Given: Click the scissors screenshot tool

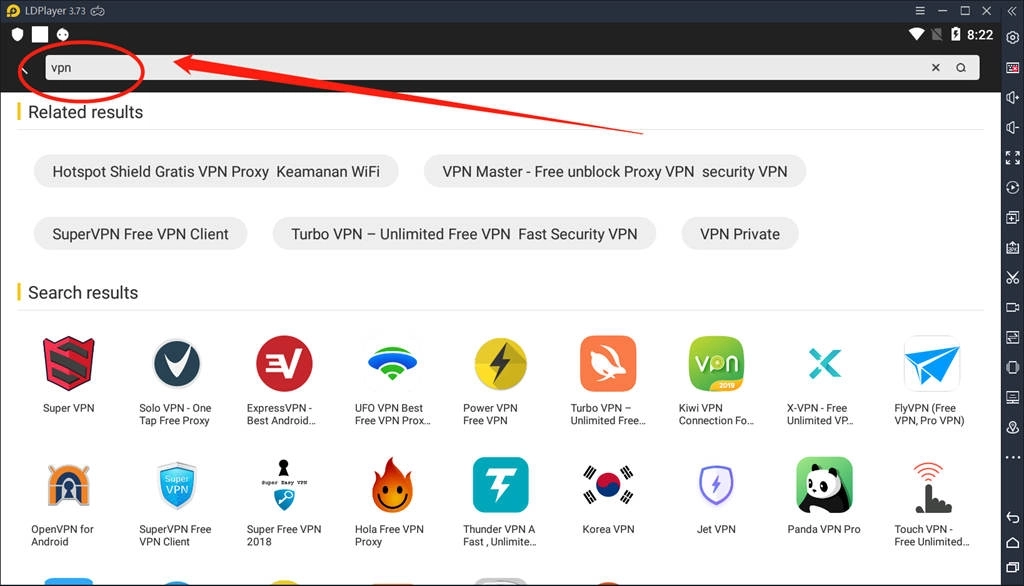Looking at the screenshot, I should (x=1012, y=277).
